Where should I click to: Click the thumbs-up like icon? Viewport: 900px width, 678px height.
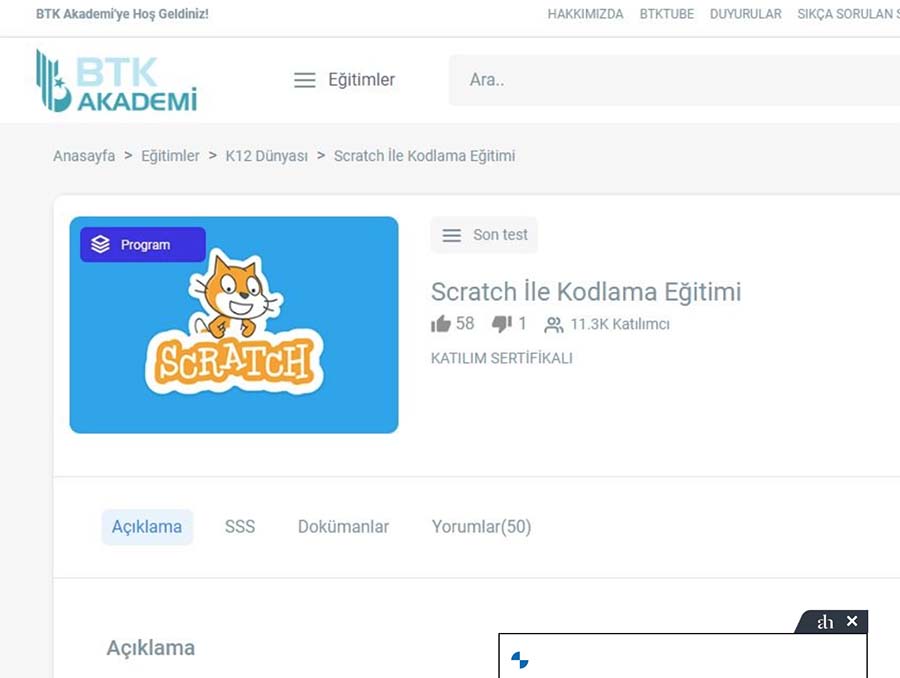(441, 324)
